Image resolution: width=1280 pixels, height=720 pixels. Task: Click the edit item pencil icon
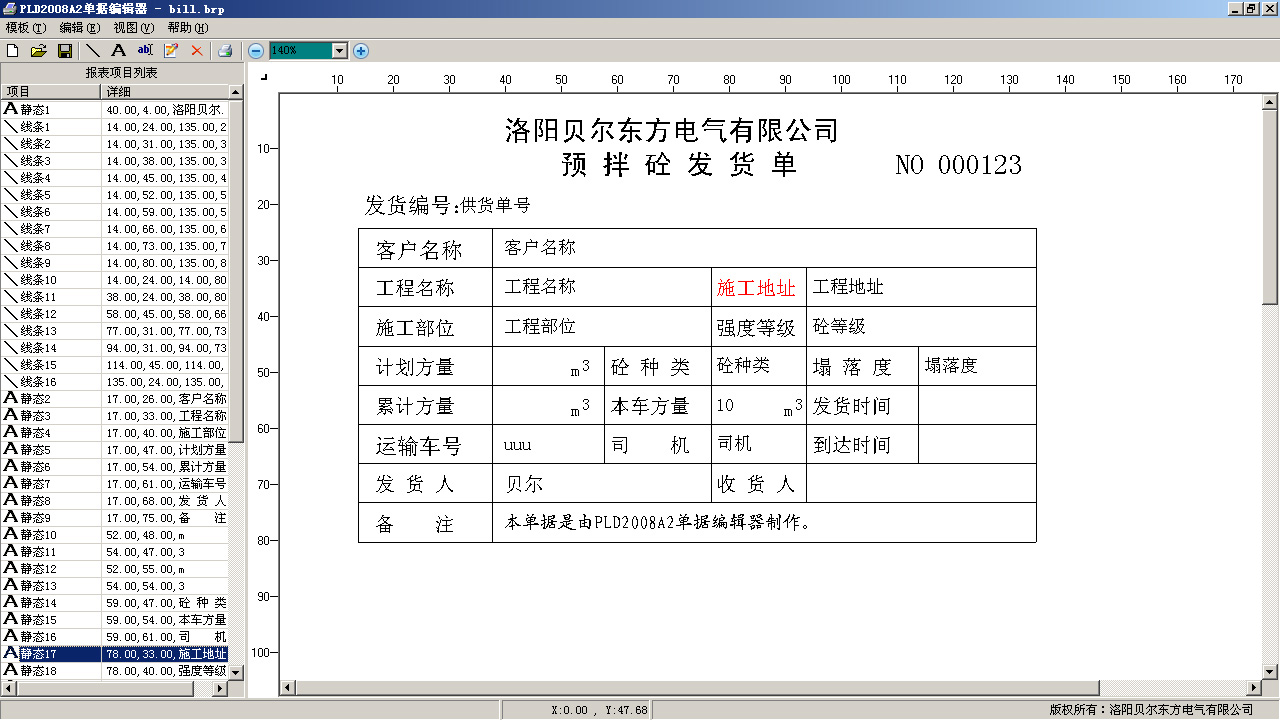pos(171,50)
